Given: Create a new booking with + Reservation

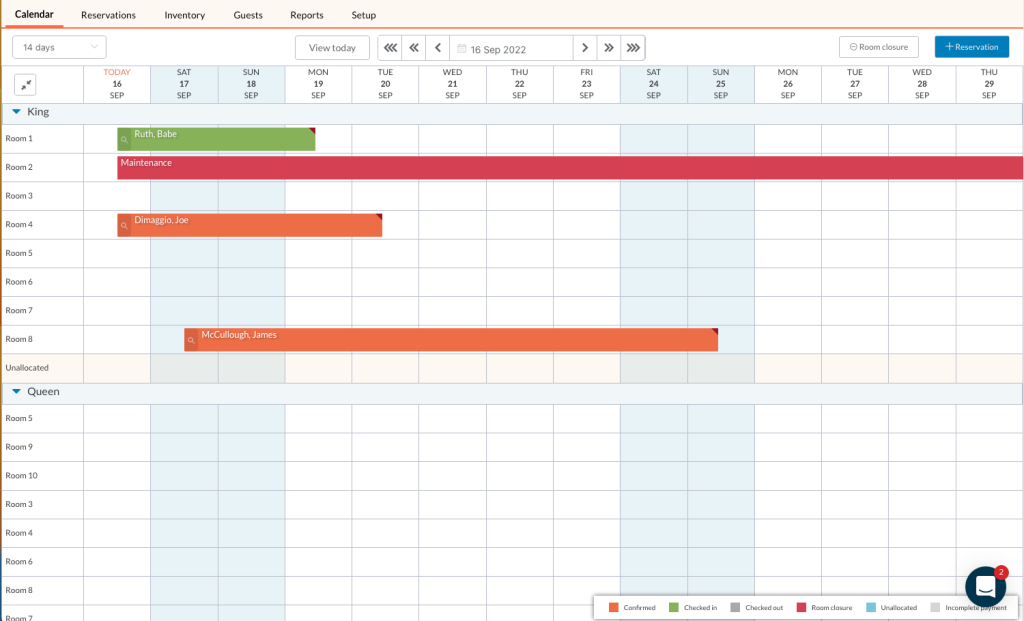Looking at the screenshot, I should (973, 46).
